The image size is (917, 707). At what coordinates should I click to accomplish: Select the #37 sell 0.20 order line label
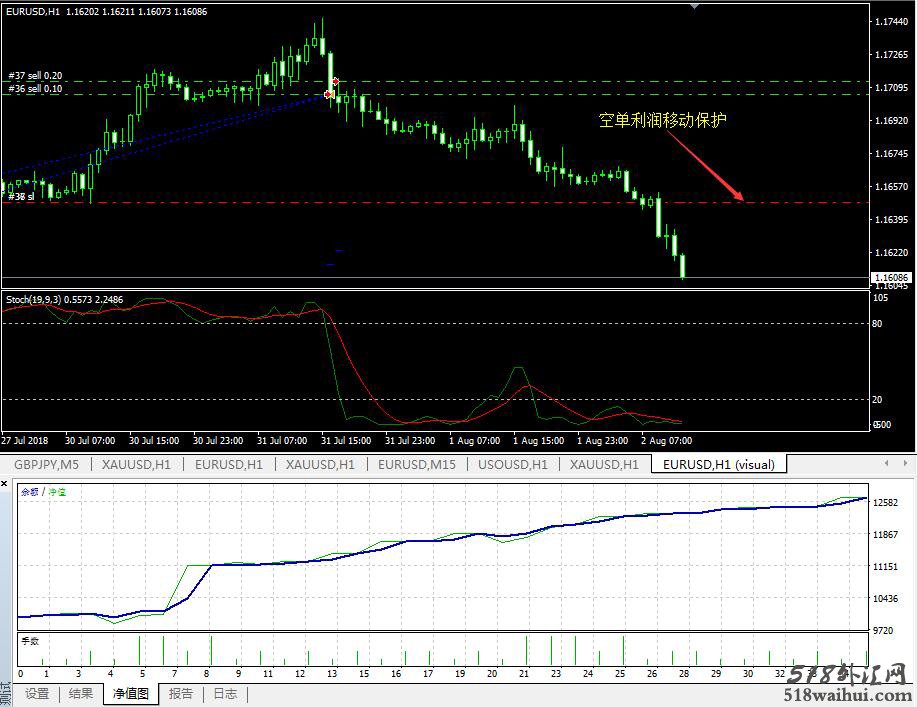pos(35,75)
